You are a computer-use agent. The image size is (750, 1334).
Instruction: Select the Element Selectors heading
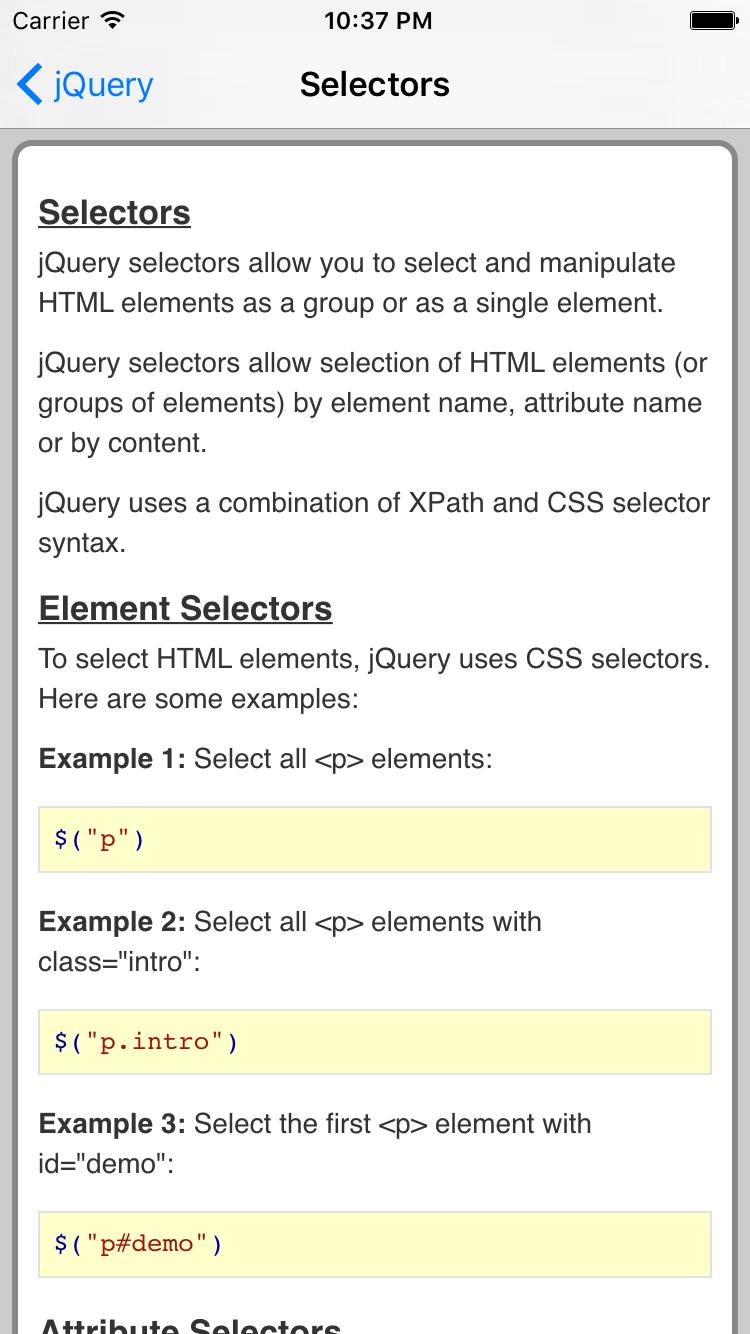(185, 608)
